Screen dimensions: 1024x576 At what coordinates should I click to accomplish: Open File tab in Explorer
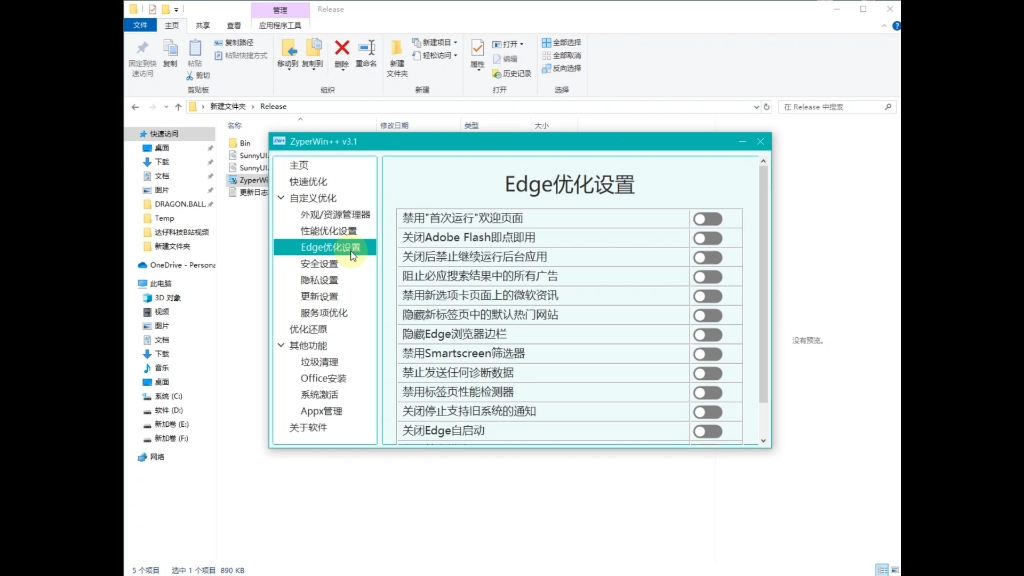(140, 25)
